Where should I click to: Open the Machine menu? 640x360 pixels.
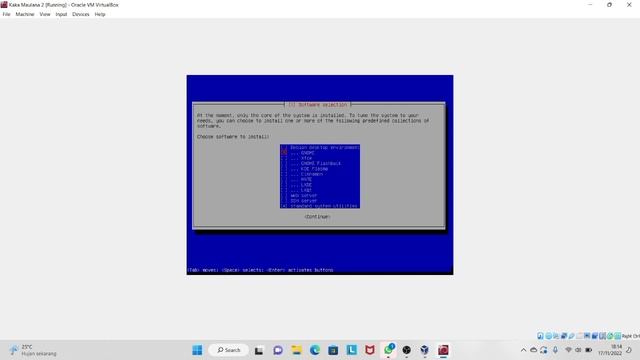[24, 14]
